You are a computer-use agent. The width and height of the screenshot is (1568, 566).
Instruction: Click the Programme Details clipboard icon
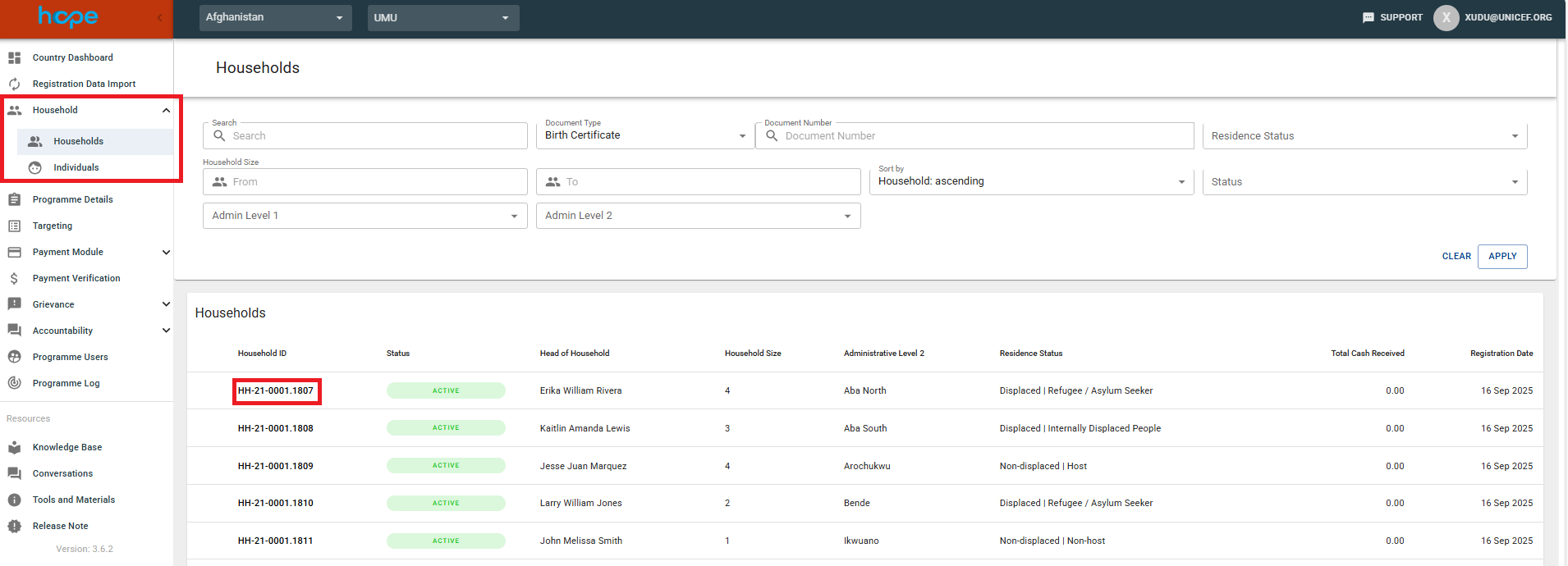[x=14, y=199]
